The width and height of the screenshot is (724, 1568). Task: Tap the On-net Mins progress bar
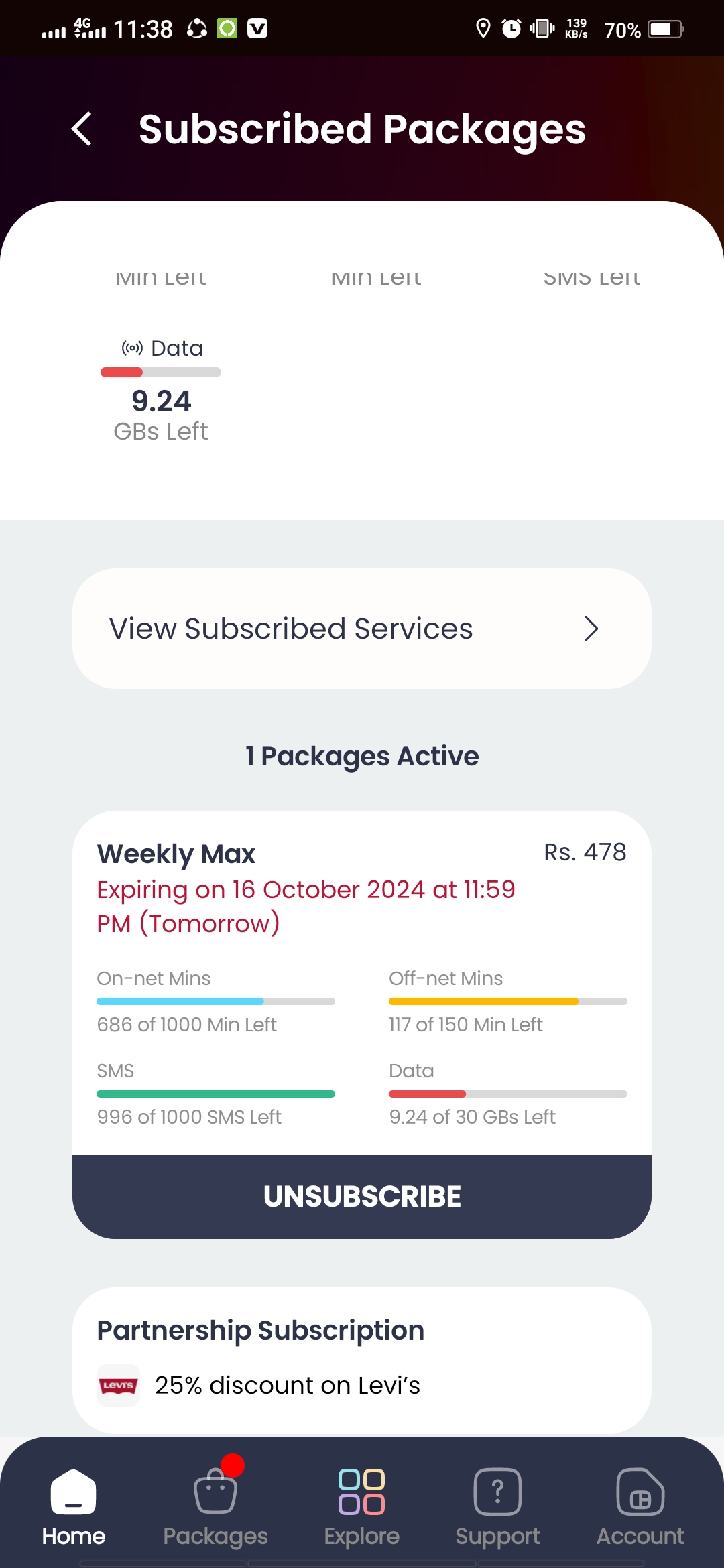coord(216,1001)
